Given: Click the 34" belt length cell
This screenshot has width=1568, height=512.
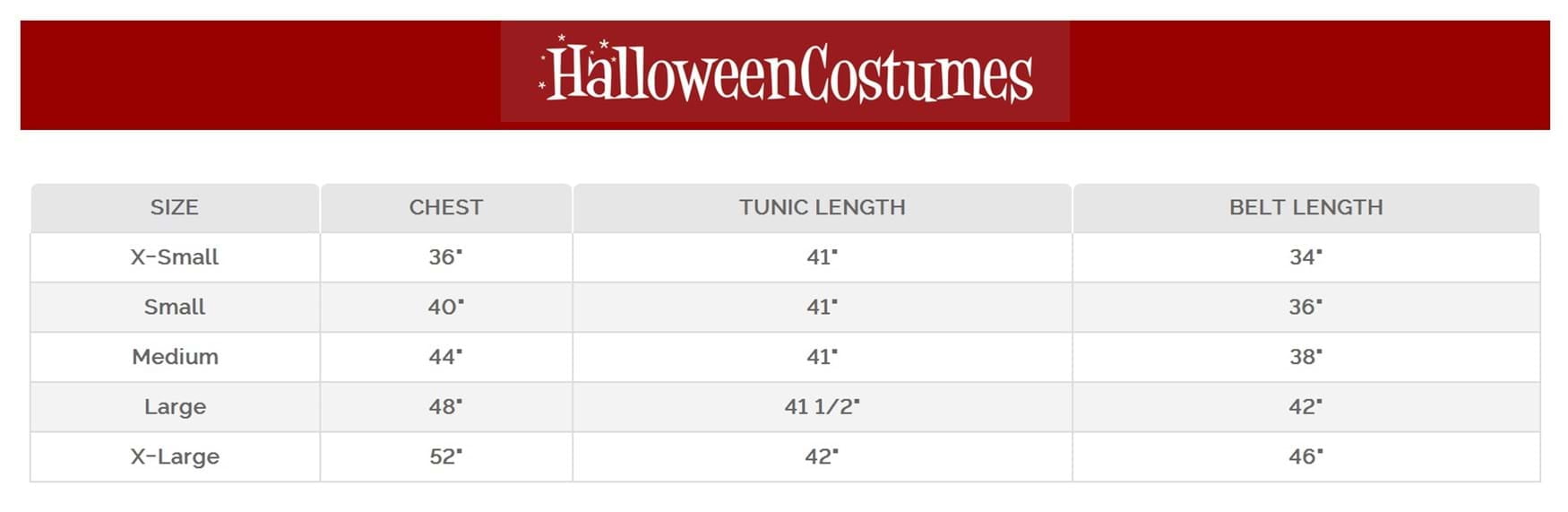Looking at the screenshot, I should click(1305, 257).
